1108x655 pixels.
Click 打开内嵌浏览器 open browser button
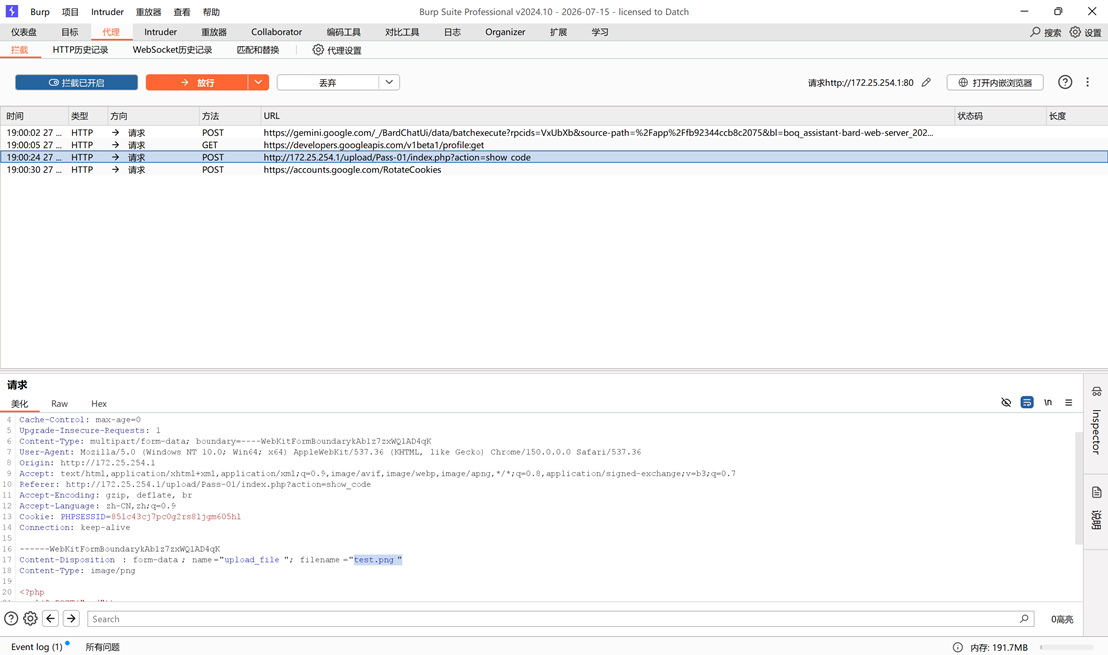click(995, 83)
